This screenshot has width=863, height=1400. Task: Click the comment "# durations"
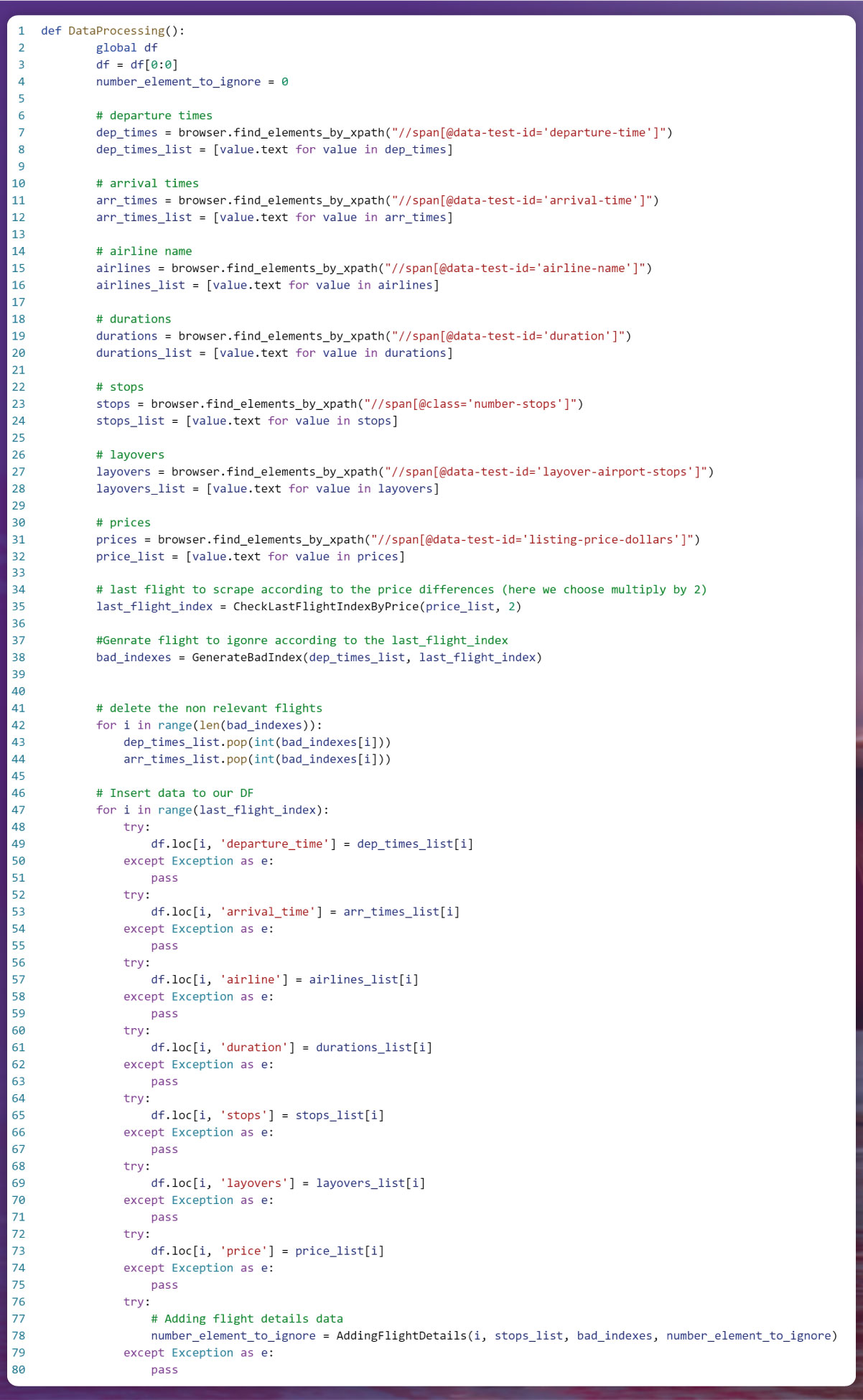(x=134, y=319)
